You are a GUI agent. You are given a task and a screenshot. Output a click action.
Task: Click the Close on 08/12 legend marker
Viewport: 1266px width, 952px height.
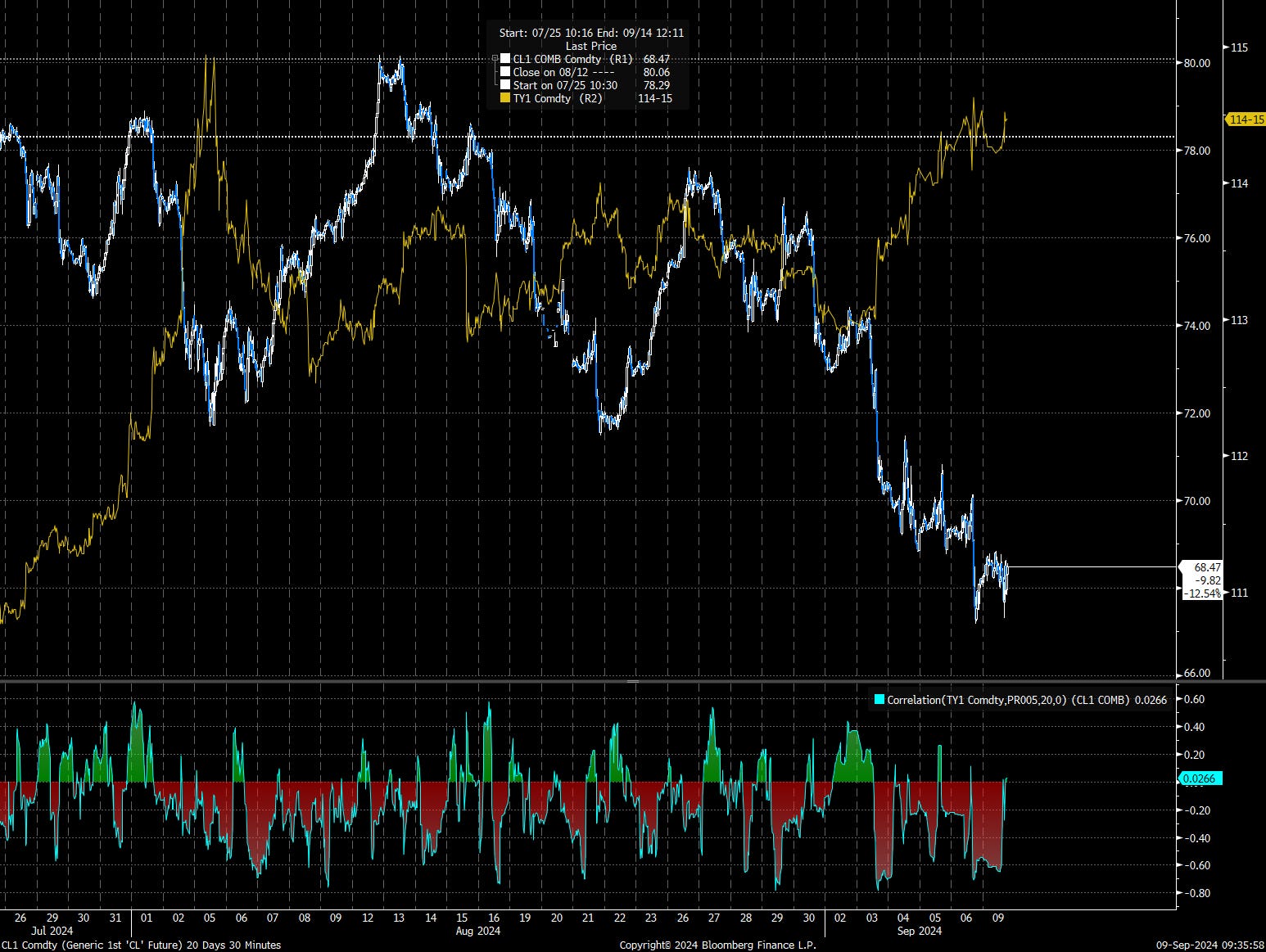(x=505, y=71)
